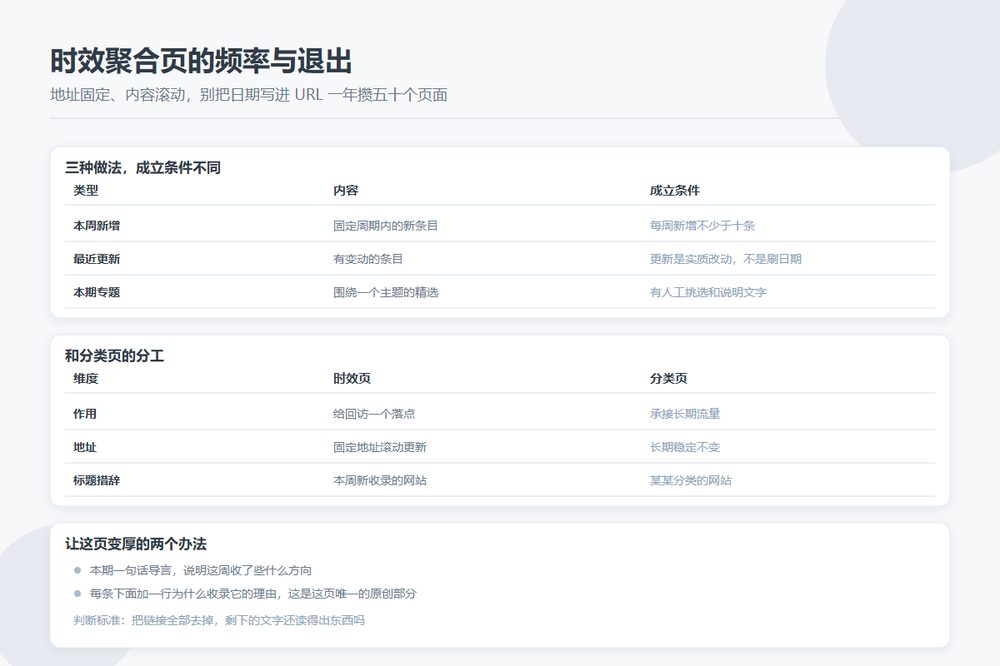The width and height of the screenshot is (1000, 666).
Task: Click the cell 承接长期流量
Action: coord(685,414)
